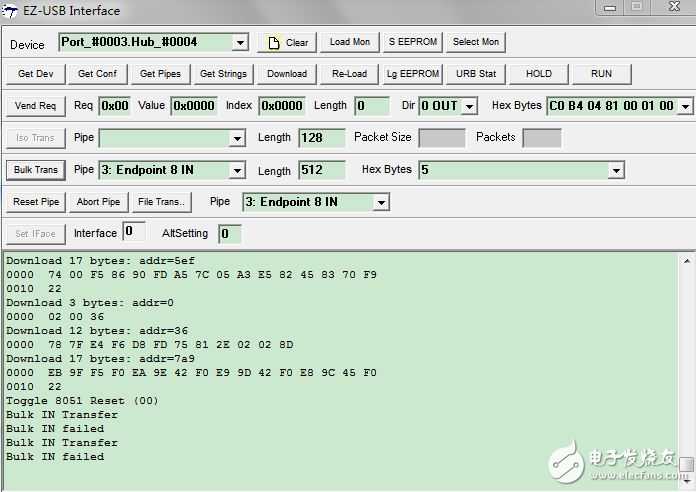Open the Device dropdown Port_#0003.Hub_#0004
The width and height of the screenshot is (696, 492).
240,43
